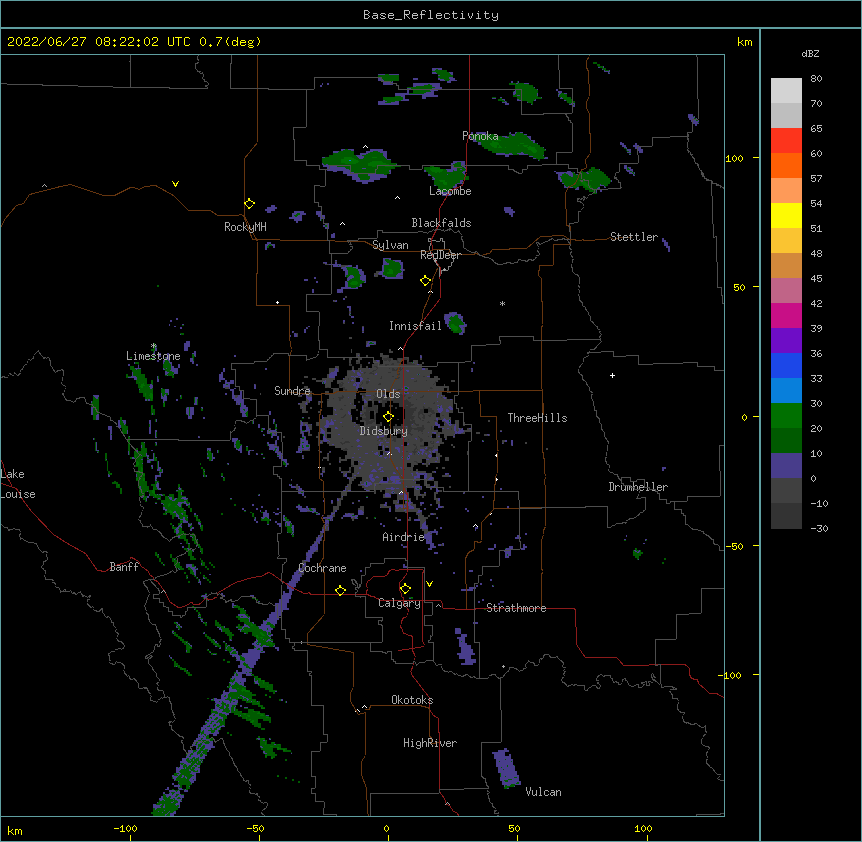The image size is (862, 842).
Task: Click the yellow diamond marker near RockyMH
Action: coord(249,204)
